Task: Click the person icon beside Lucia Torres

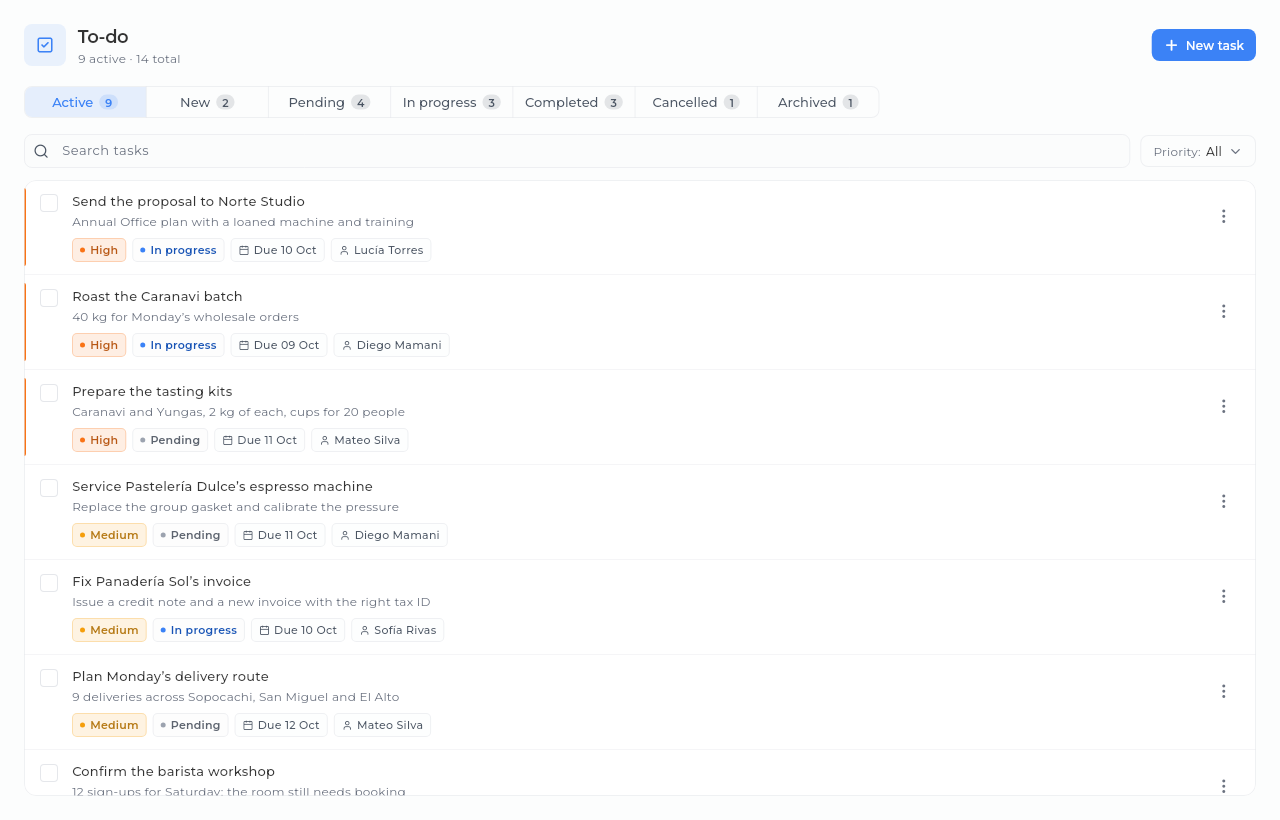Action: point(344,250)
